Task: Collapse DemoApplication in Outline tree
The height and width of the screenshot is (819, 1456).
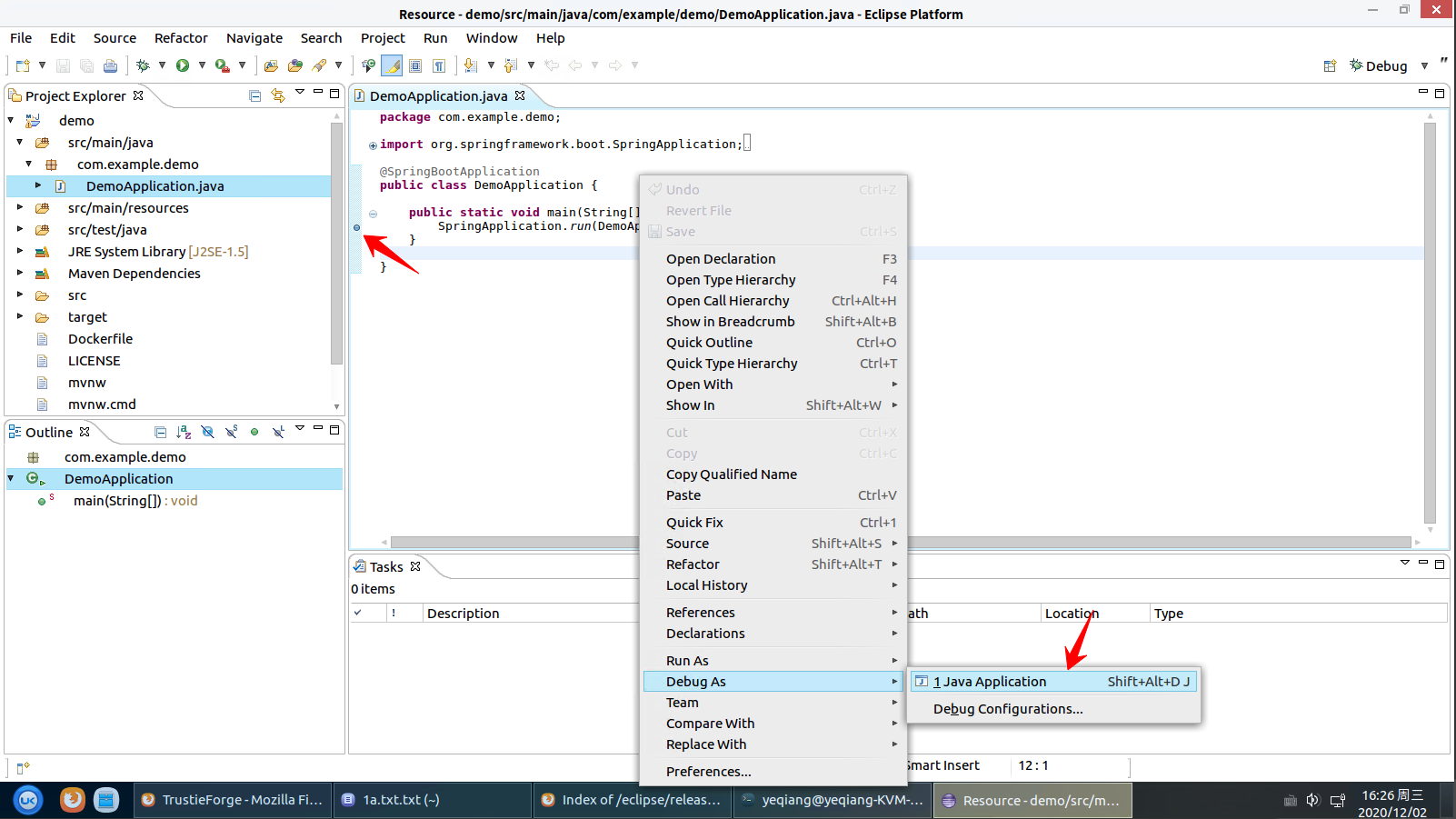Action: pyautogui.click(x=11, y=478)
